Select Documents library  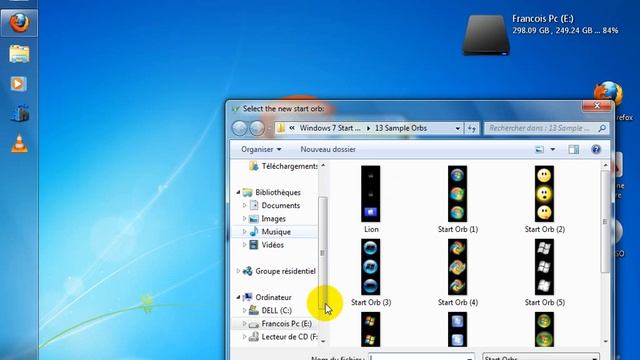pos(281,205)
